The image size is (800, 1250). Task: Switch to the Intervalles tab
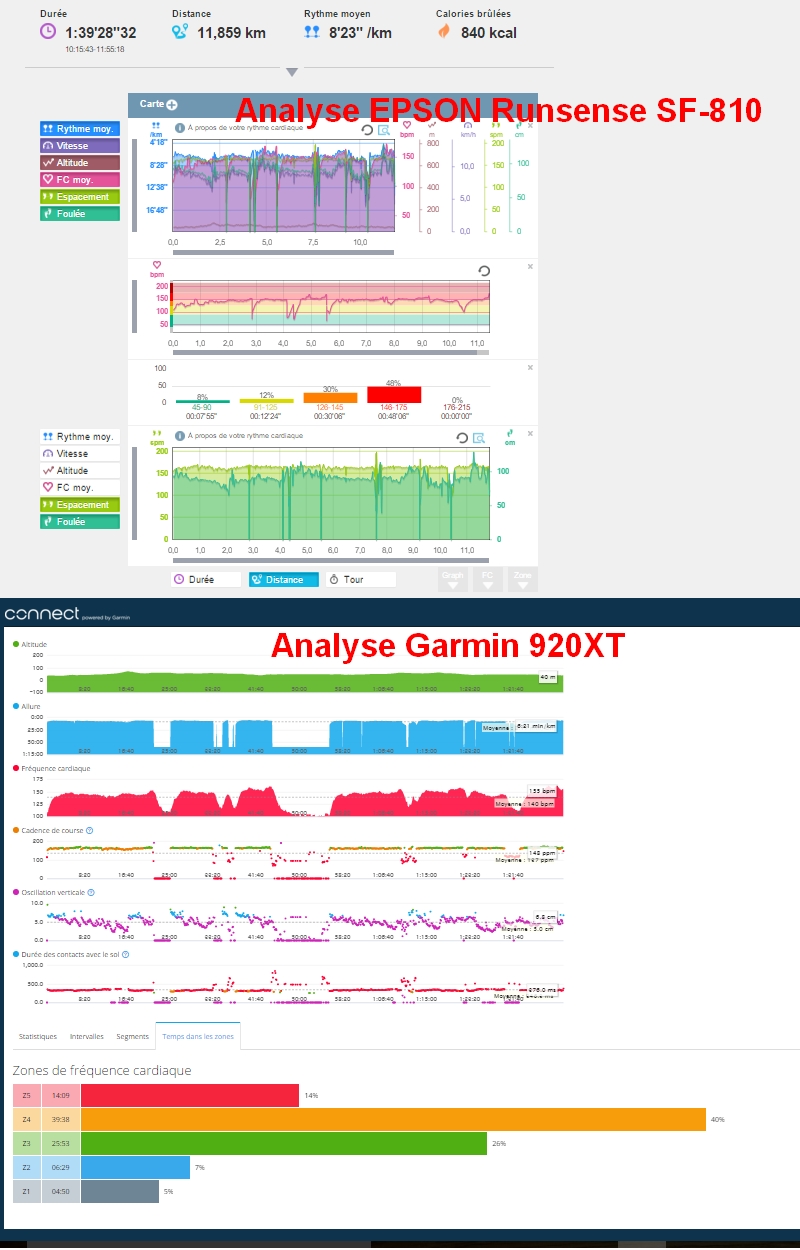(87, 1036)
